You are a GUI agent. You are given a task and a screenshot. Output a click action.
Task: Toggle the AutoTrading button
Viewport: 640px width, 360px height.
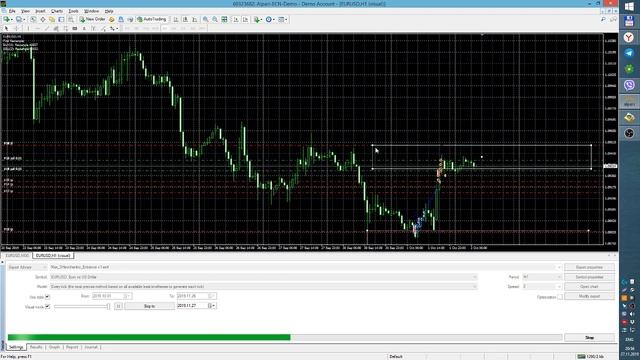152,19
